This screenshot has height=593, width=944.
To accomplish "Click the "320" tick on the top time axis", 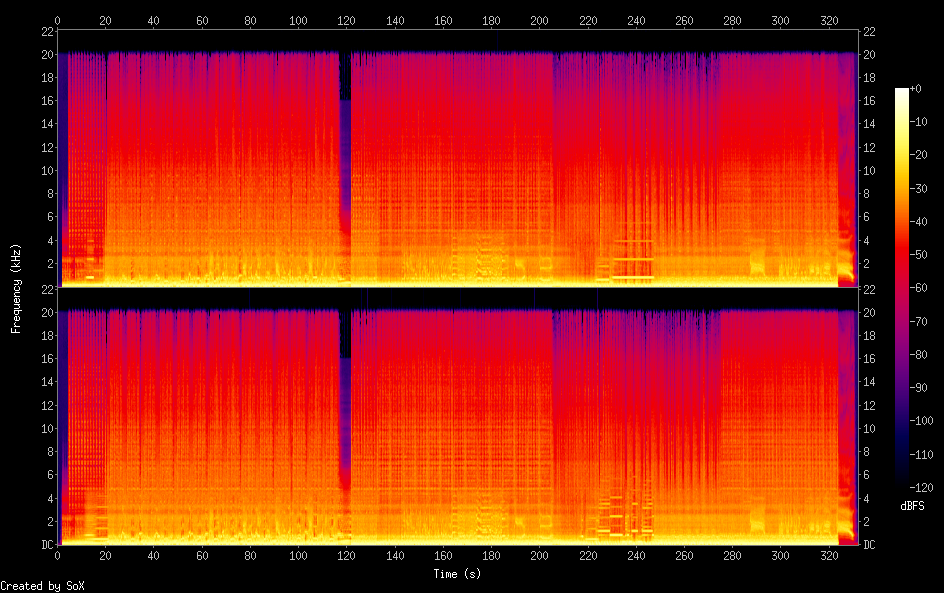I will point(829,20).
